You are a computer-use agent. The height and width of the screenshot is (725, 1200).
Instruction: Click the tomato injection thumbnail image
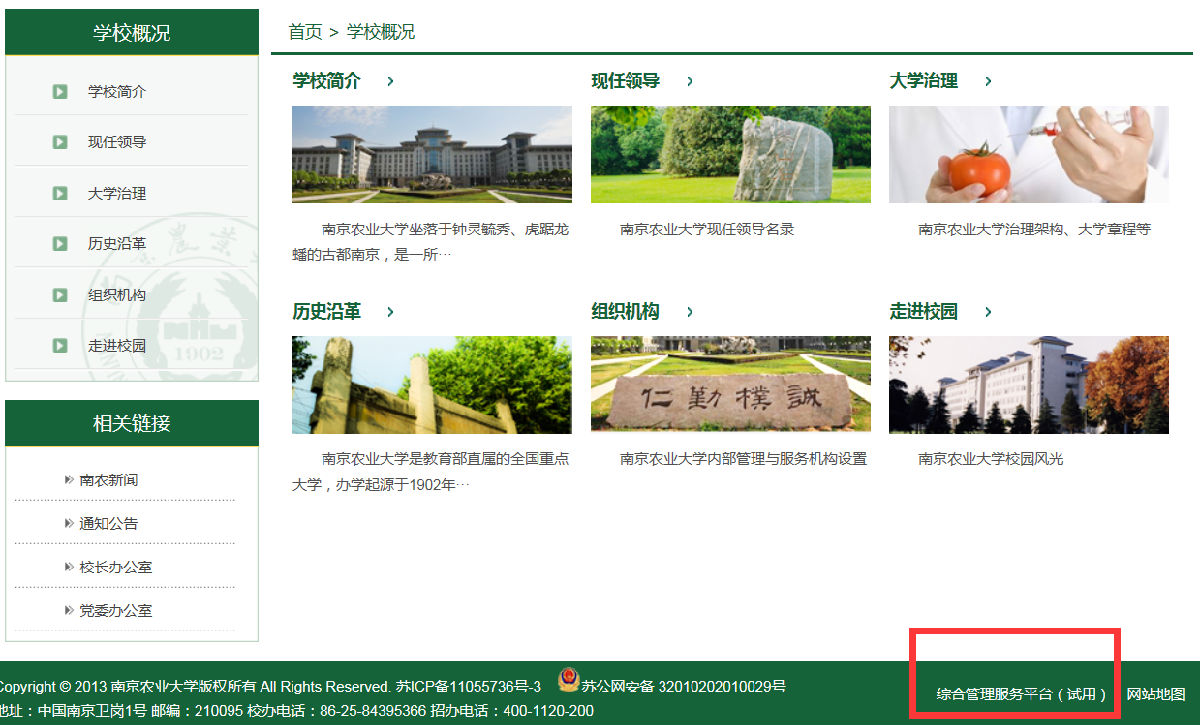coord(1028,154)
